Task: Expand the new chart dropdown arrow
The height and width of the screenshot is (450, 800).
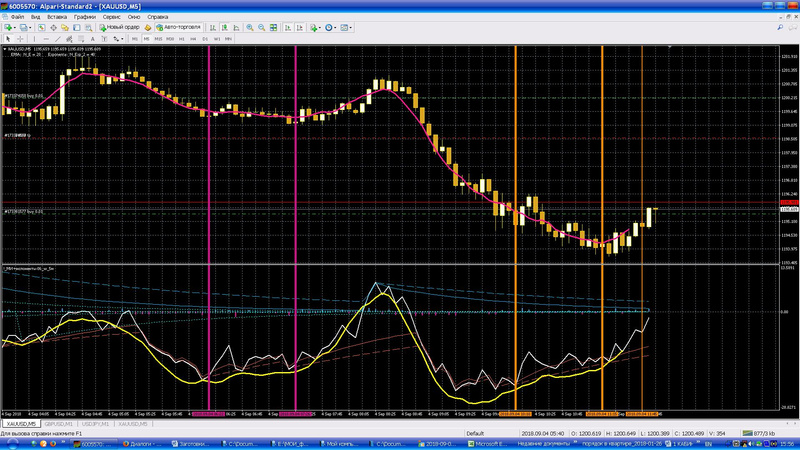Action: 15,28
